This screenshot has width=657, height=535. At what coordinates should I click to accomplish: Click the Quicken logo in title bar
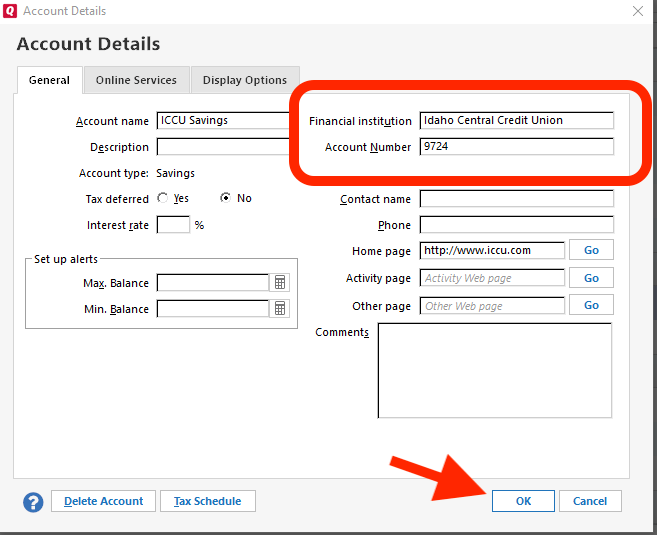click(x=10, y=10)
